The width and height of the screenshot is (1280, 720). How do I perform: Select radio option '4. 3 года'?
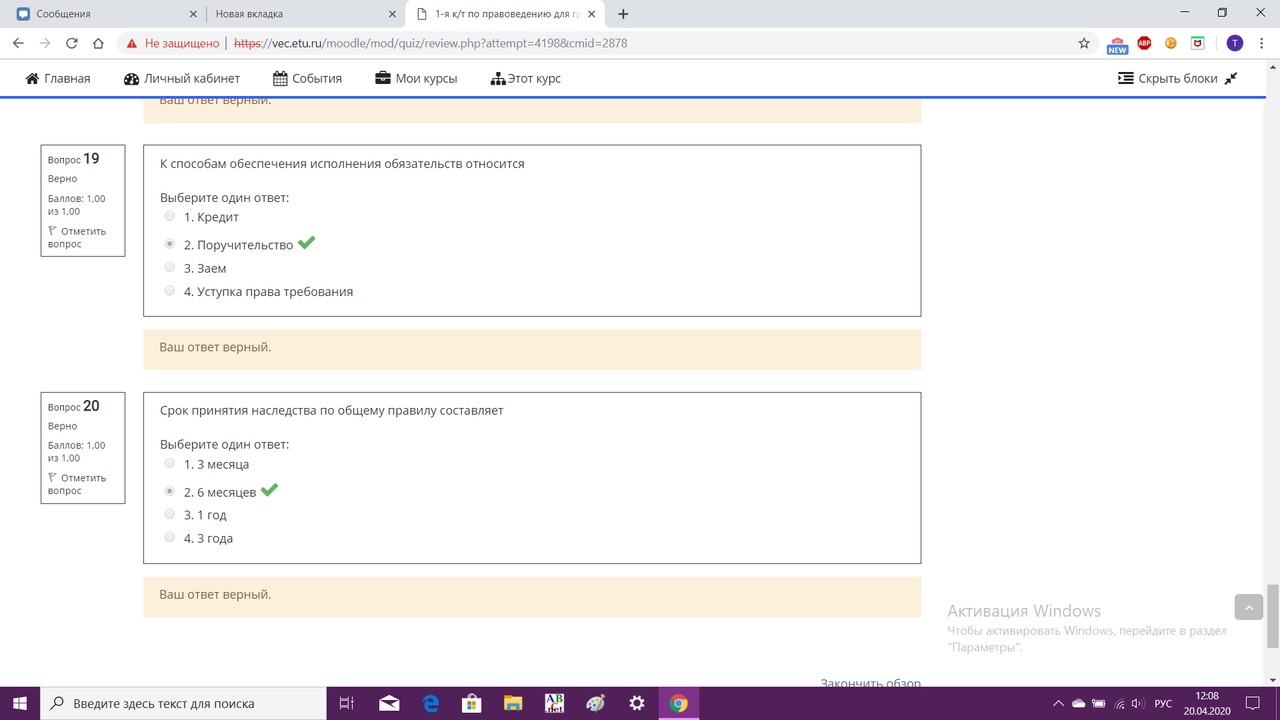(169, 537)
